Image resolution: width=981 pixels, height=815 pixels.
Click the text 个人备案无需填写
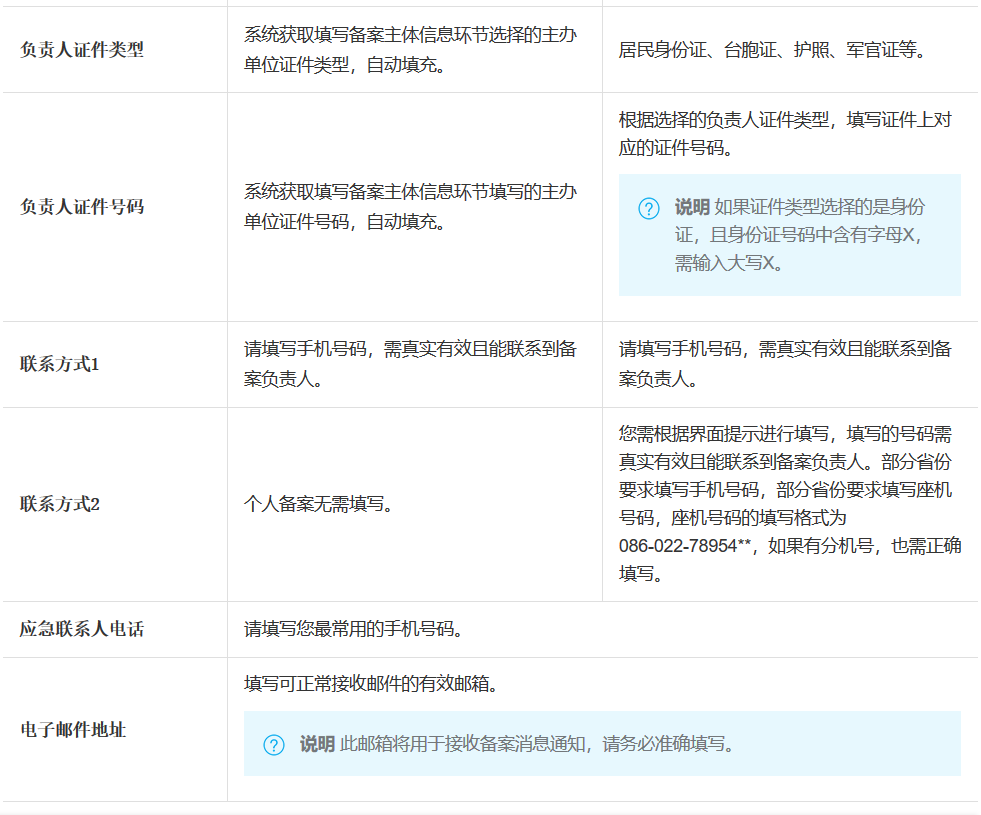(x=318, y=504)
